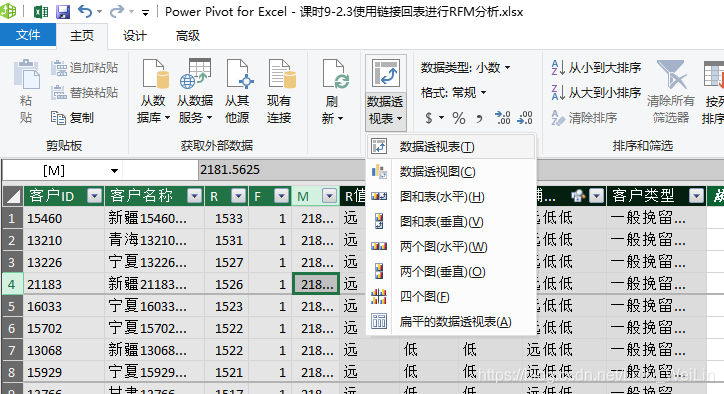Image resolution: width=724 pixels, height=394 pixels.
Task: Open 客户名称 column filter dropdown
Action: pyautogui.click(x=195, y=196)
